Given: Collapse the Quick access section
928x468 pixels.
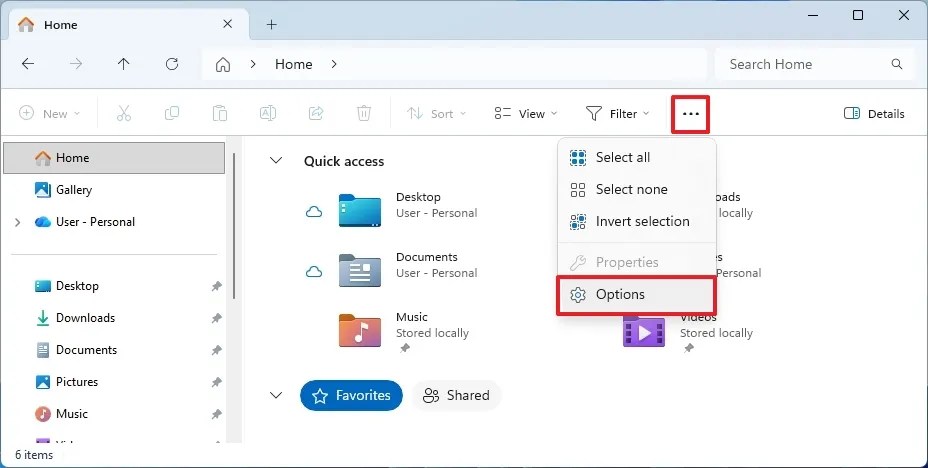Looking at the screenshot, I should [x=276, y=160].
